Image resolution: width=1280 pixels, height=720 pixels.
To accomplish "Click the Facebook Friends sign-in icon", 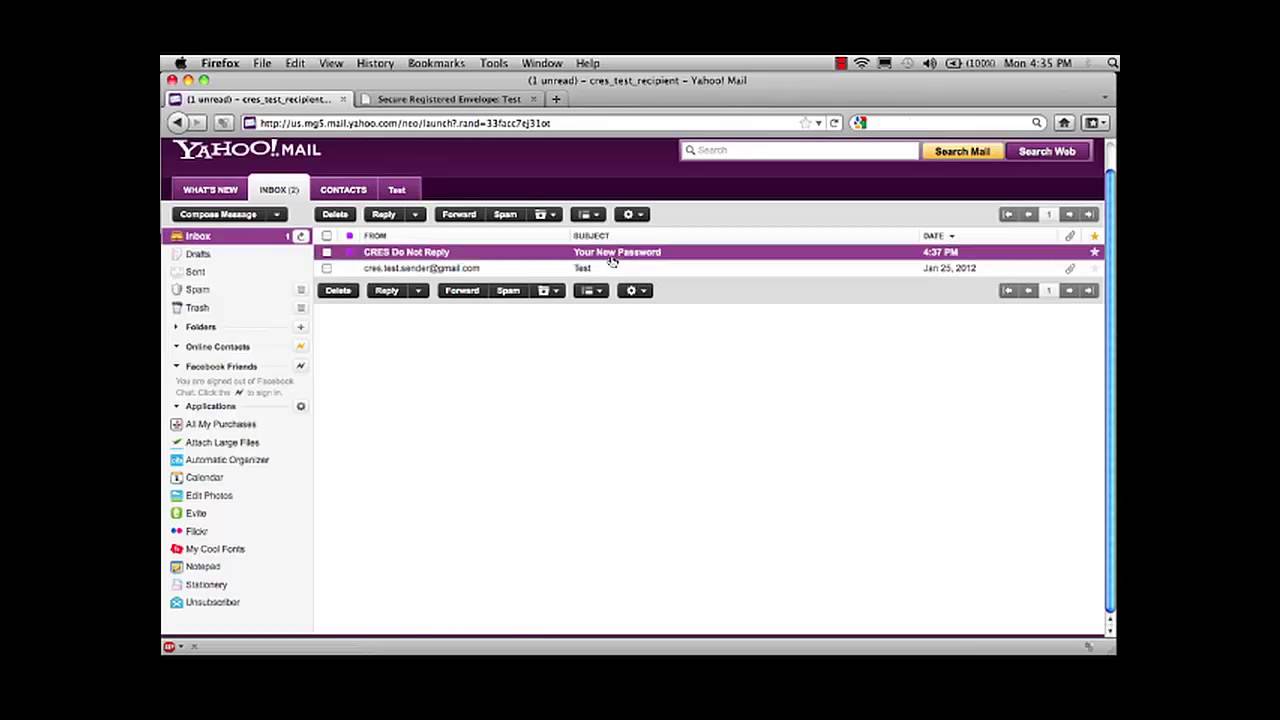I will pyautogui.click(x=300, y=366).
